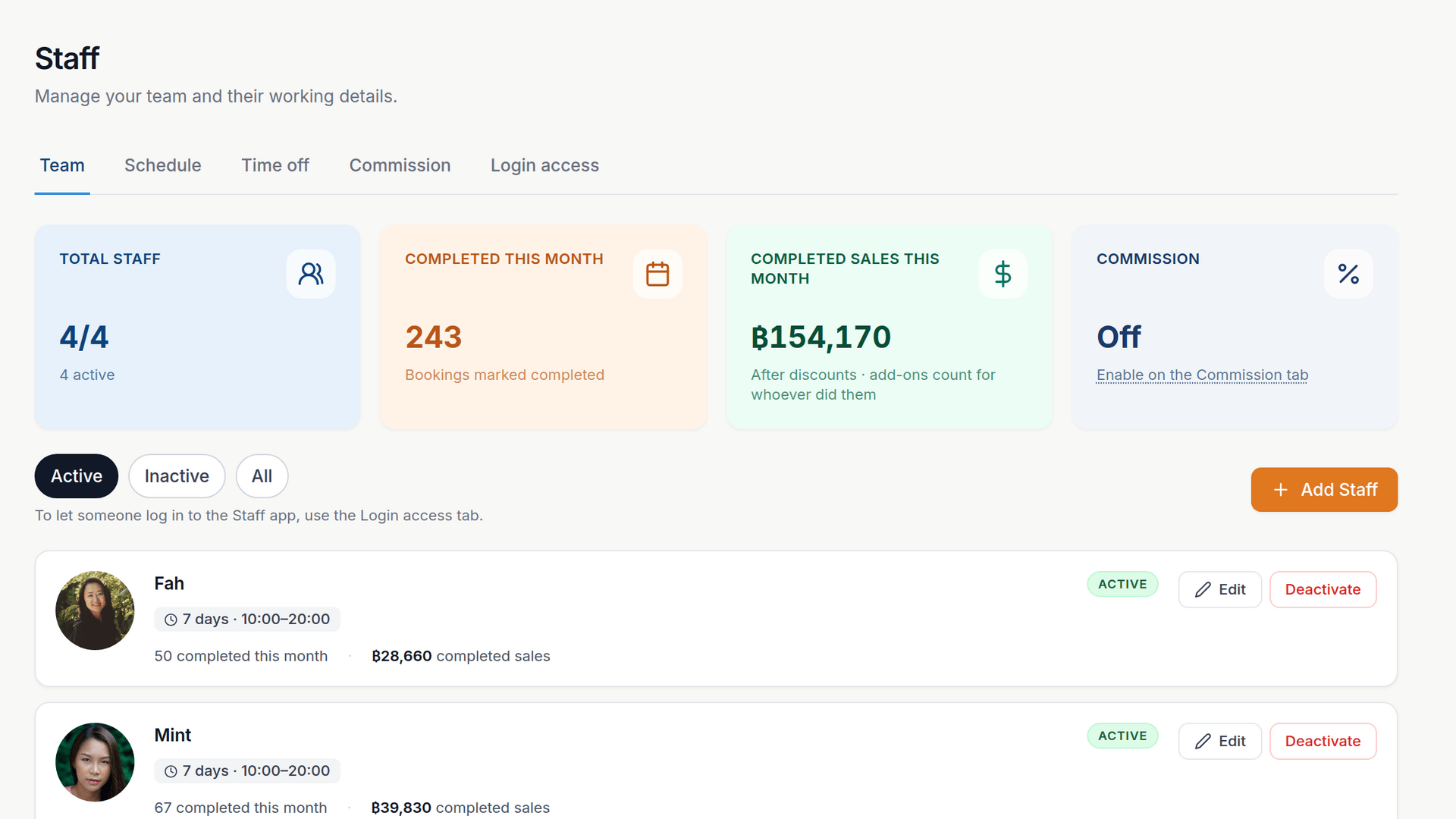This screenshot has width=1456, height=819.
Task: Follow the Enable on the Commission tab link
Action: tap(1202, 375)
